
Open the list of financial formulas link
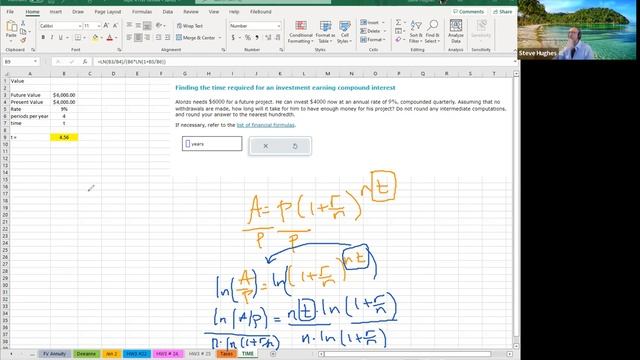(x=266, y=125)
